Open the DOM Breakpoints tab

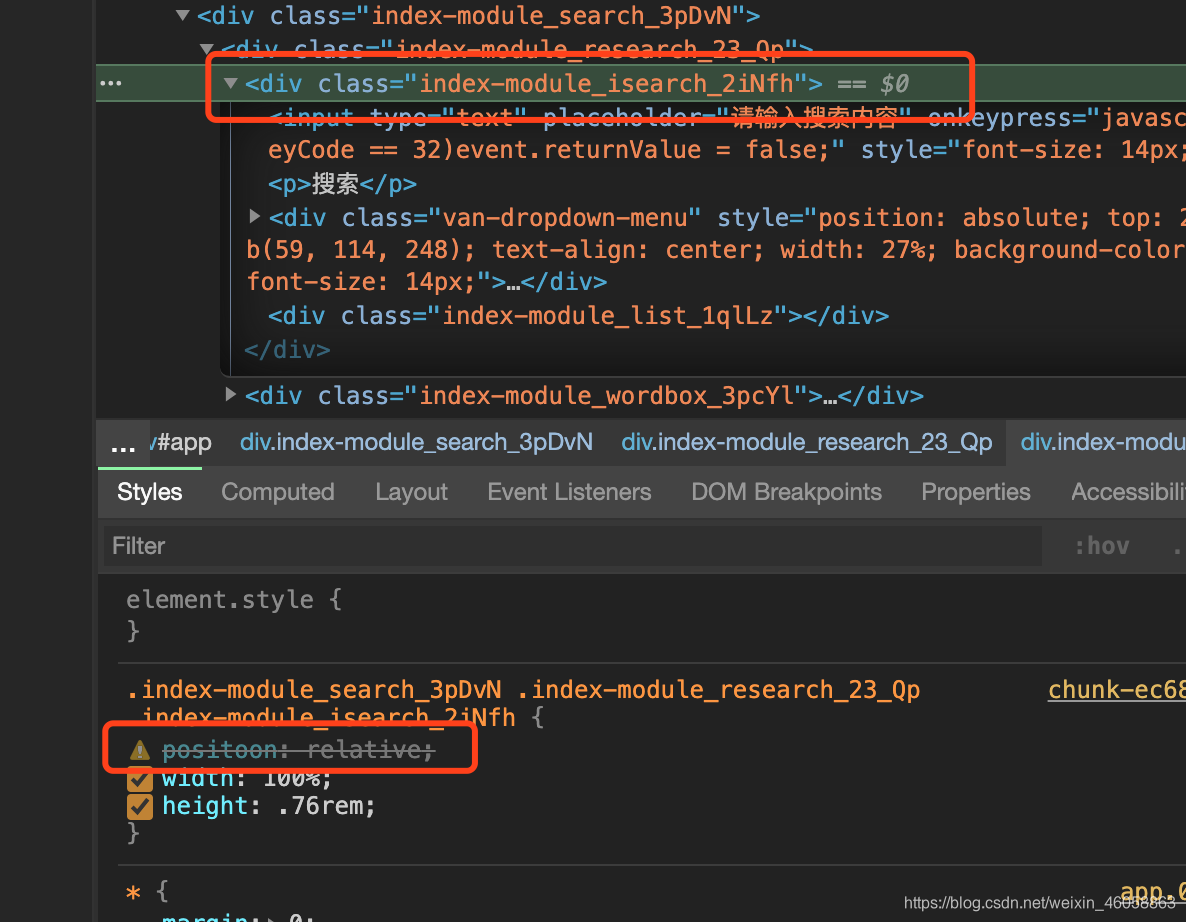tap(787, 492)
